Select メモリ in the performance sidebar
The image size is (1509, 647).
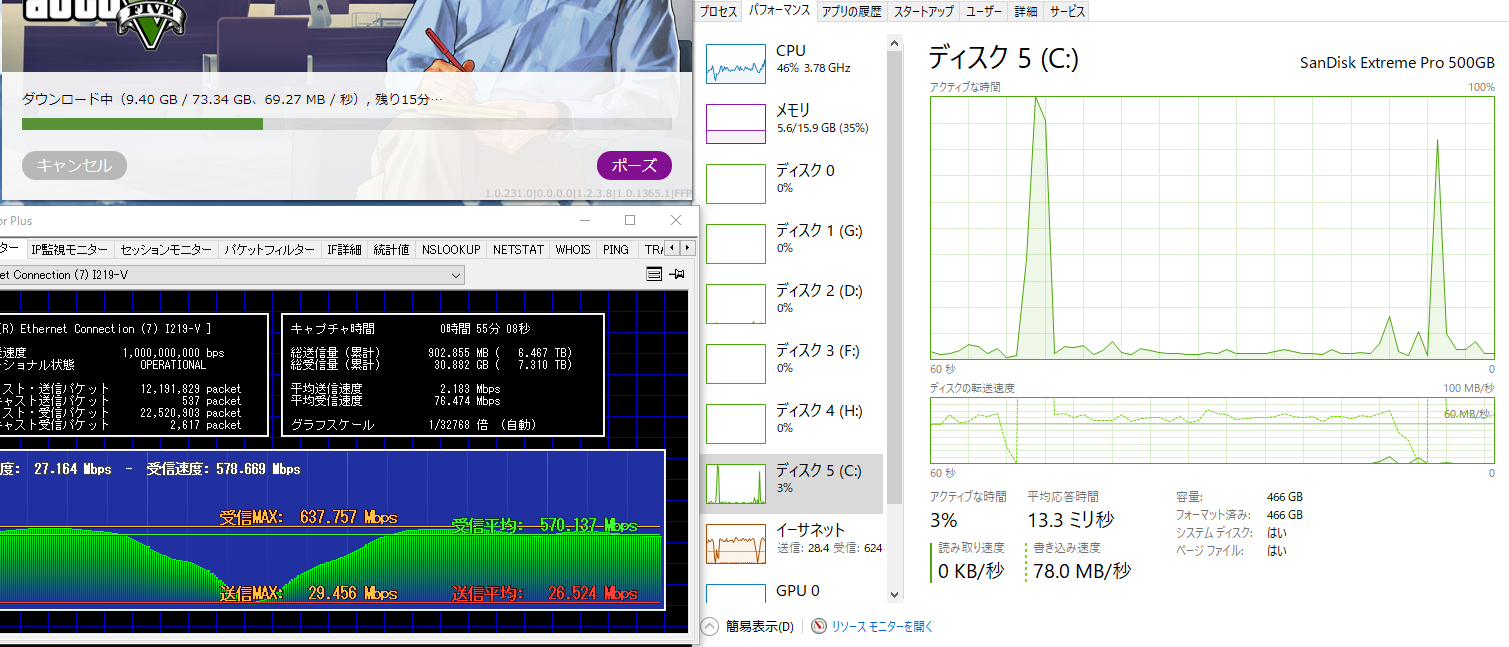tap(792, 122)
